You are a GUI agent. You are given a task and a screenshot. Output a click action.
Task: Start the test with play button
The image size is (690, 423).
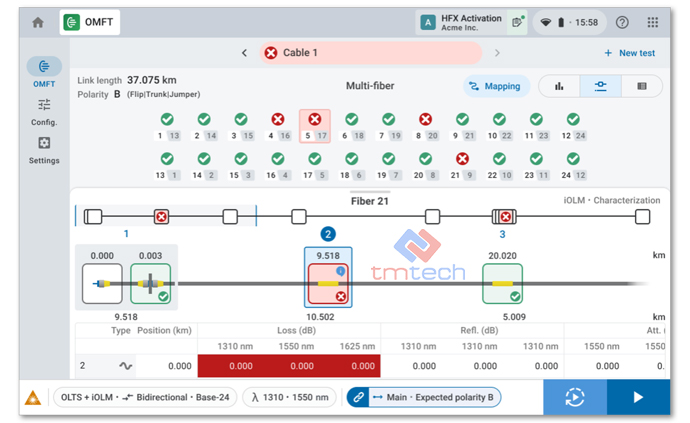tap(638, 397)
